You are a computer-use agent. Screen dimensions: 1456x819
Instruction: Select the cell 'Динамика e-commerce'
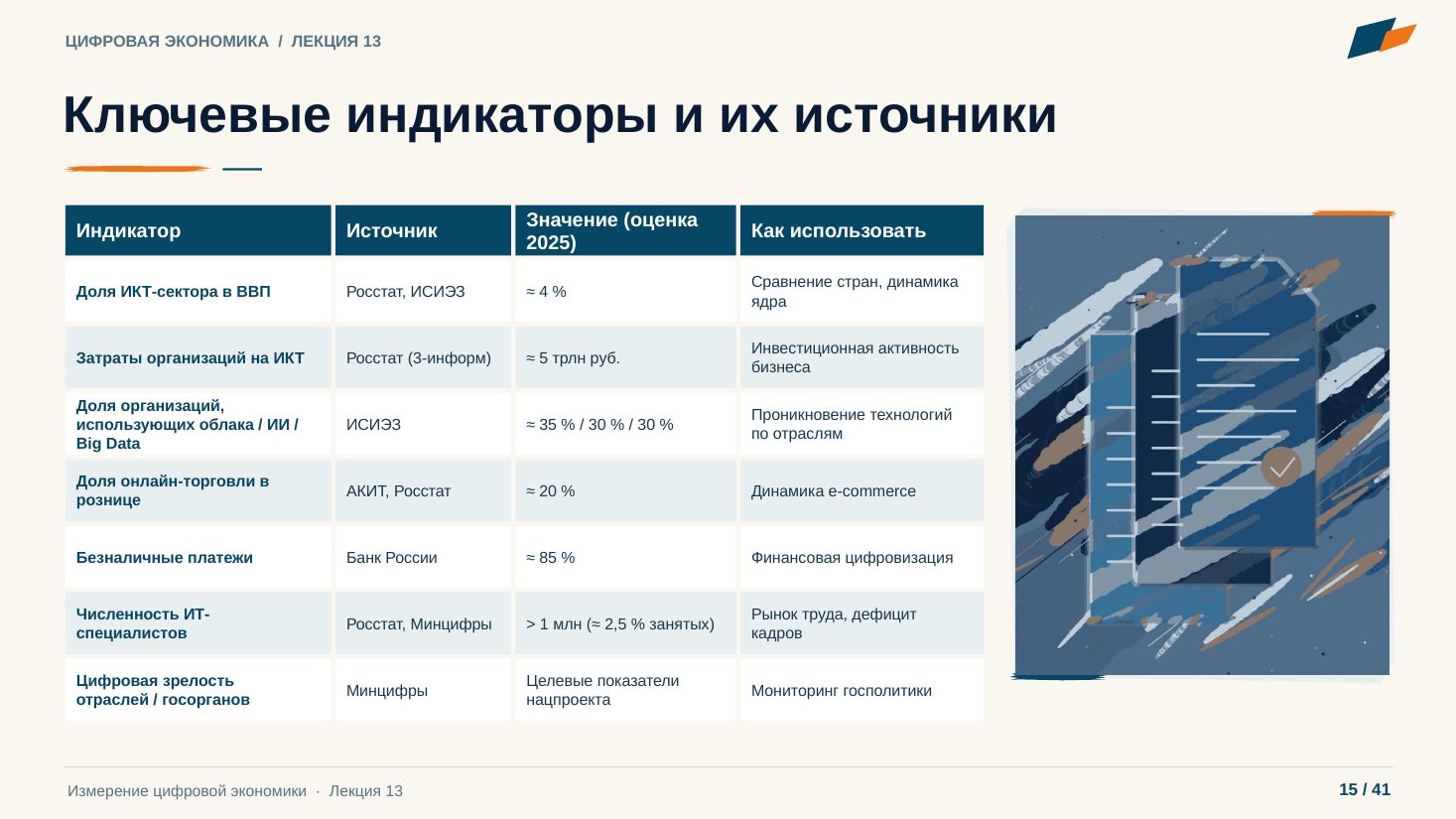coord(861,491)
